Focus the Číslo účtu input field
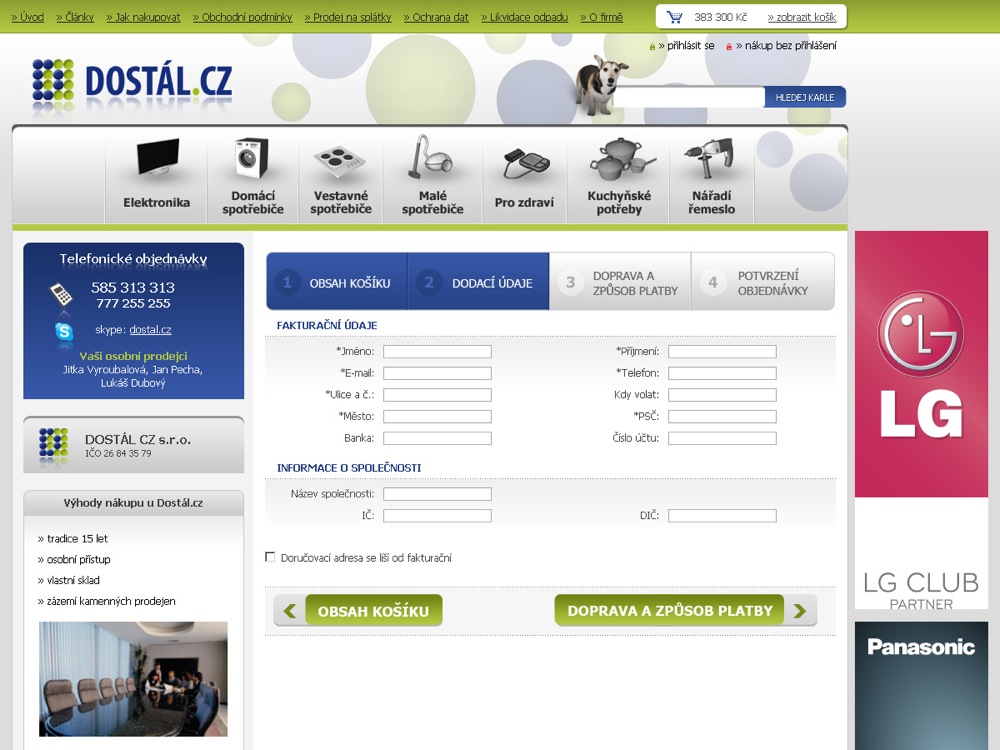The image size is (1000, 750). [723, 438]
